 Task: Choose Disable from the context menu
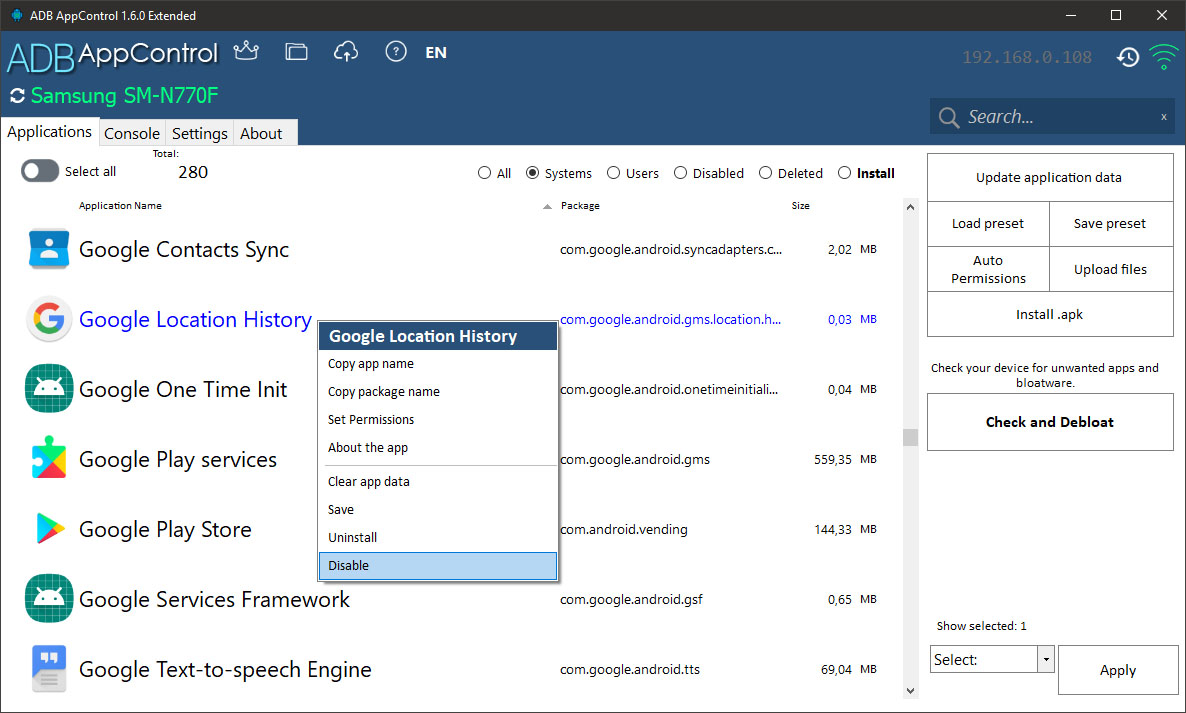point(437,565)
